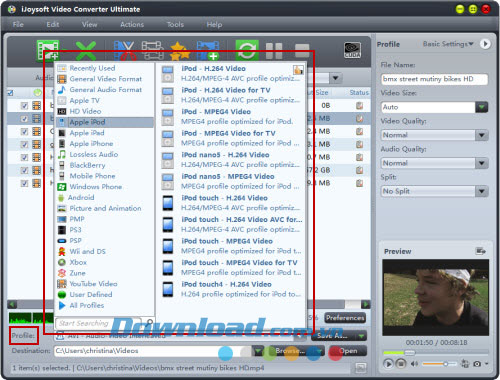Image resolution: width=500 pixels, height=380 pixels.
Task: Click the Open destination button
Action: click(348, 351)
